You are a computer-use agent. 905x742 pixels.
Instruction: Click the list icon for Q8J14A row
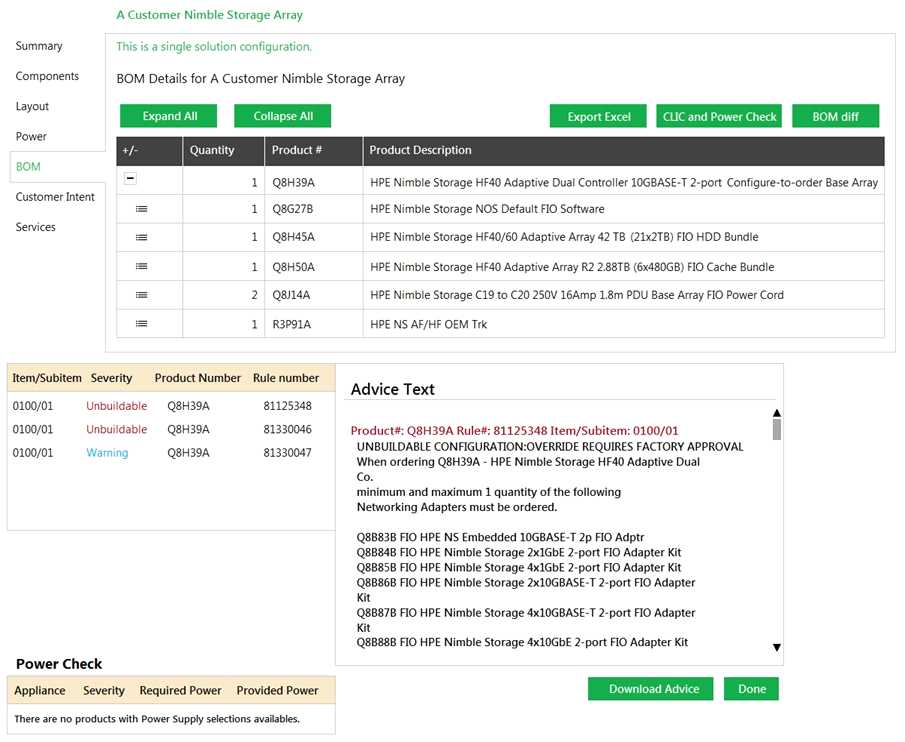[x=141, y=295]
